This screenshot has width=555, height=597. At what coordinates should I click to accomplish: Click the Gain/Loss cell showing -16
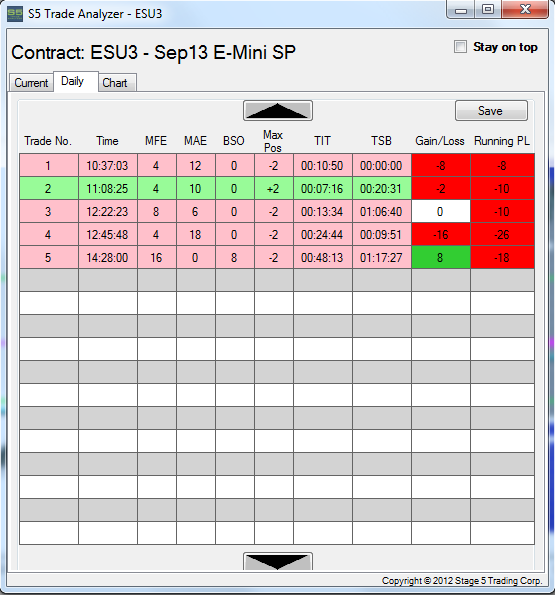click(x=441, y=235)
